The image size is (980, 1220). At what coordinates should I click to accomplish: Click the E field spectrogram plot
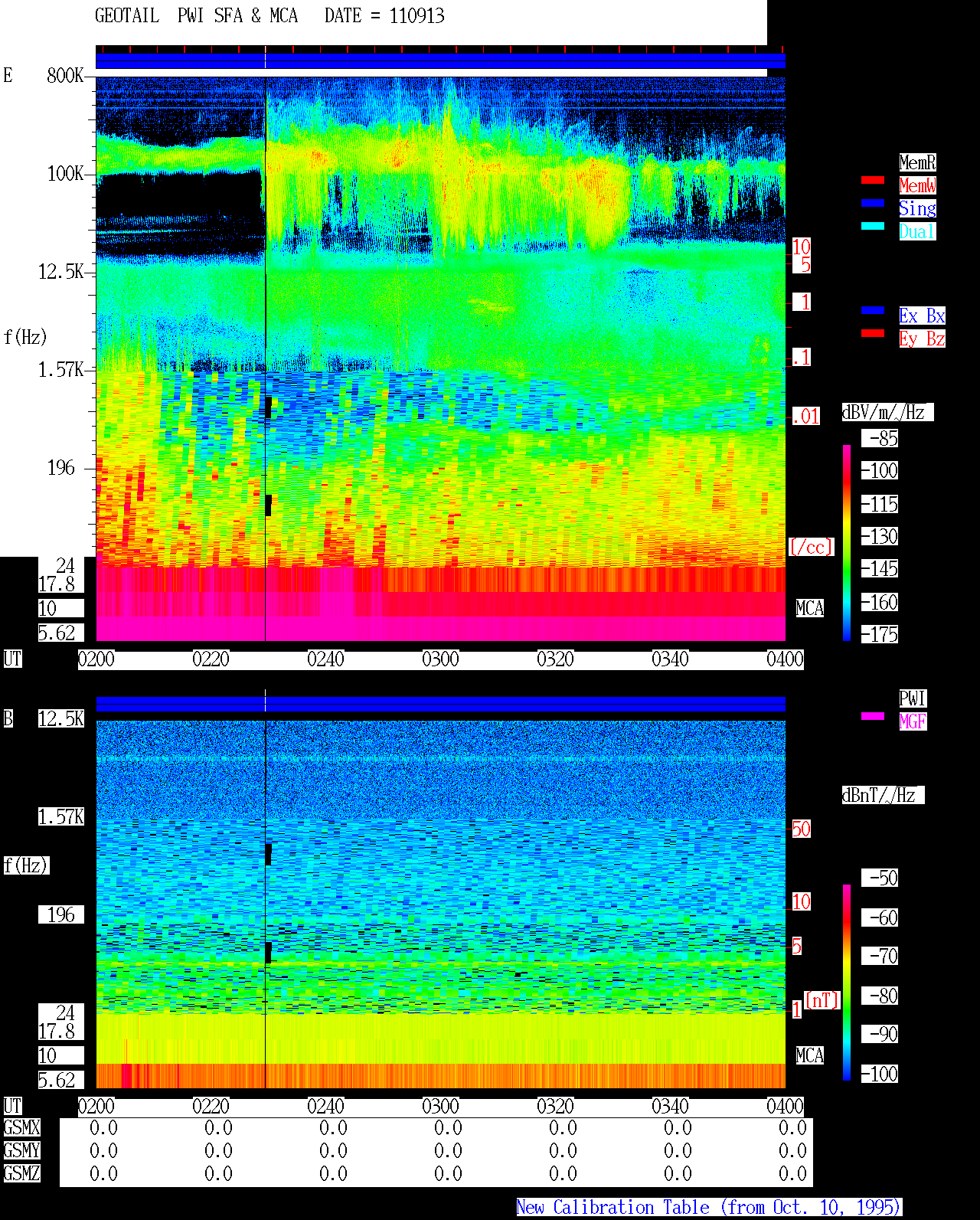point(440,358)
